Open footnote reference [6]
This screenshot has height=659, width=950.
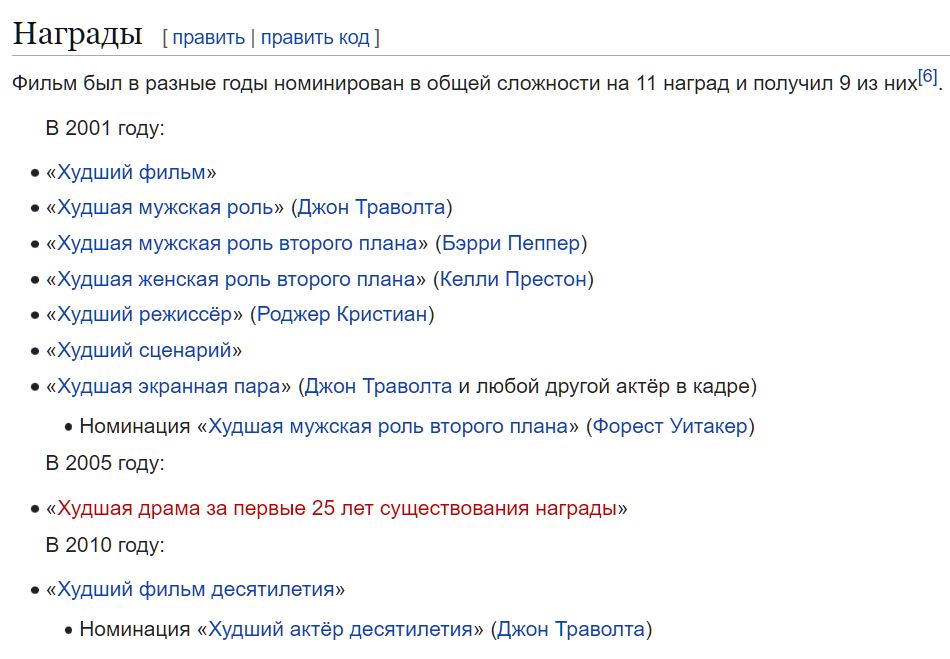coord(927,77)
